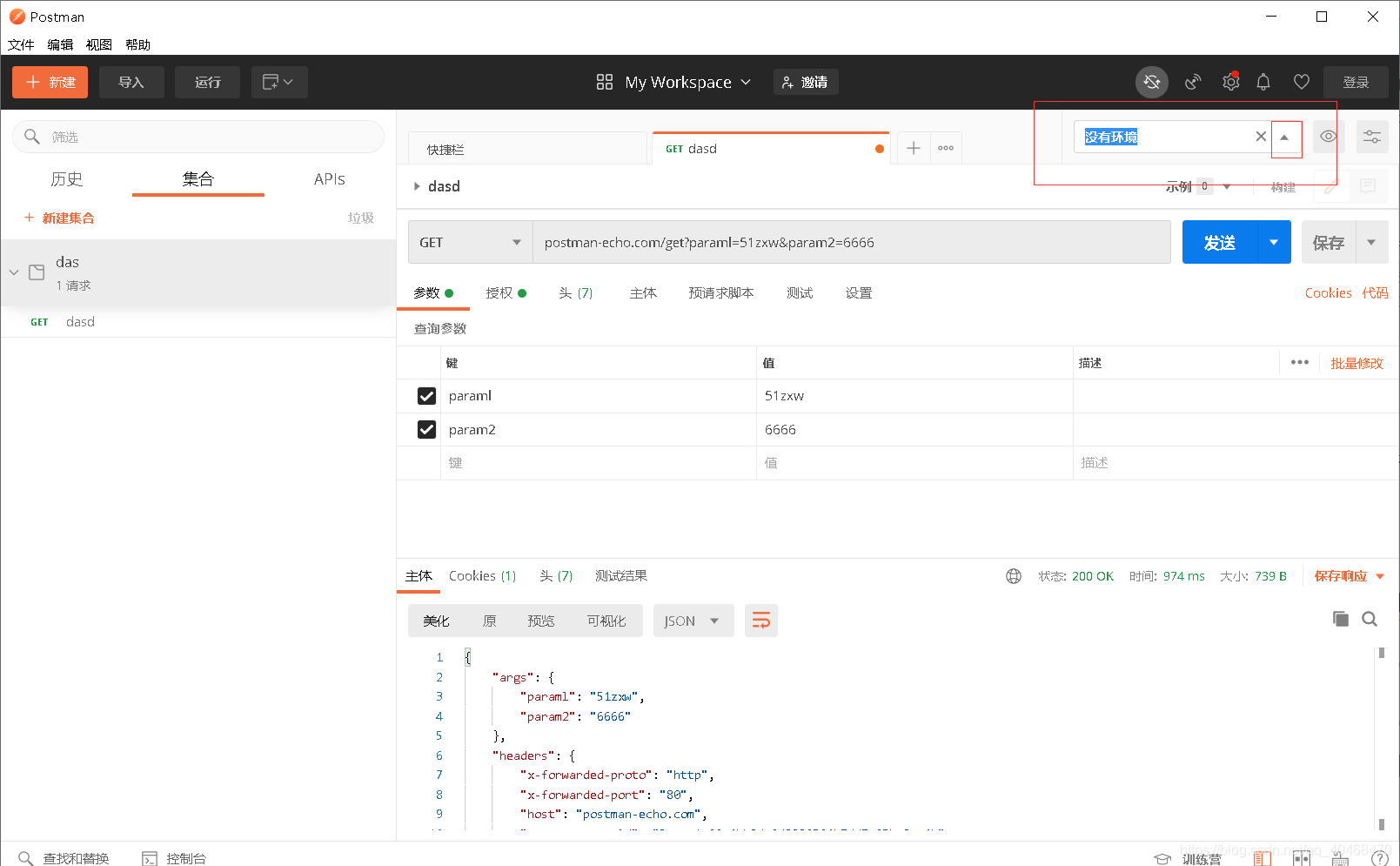Image resolution: width=1400 pixels, height=866 pixels.
Task: Open the Console from status bar
Action: [174, 858]
